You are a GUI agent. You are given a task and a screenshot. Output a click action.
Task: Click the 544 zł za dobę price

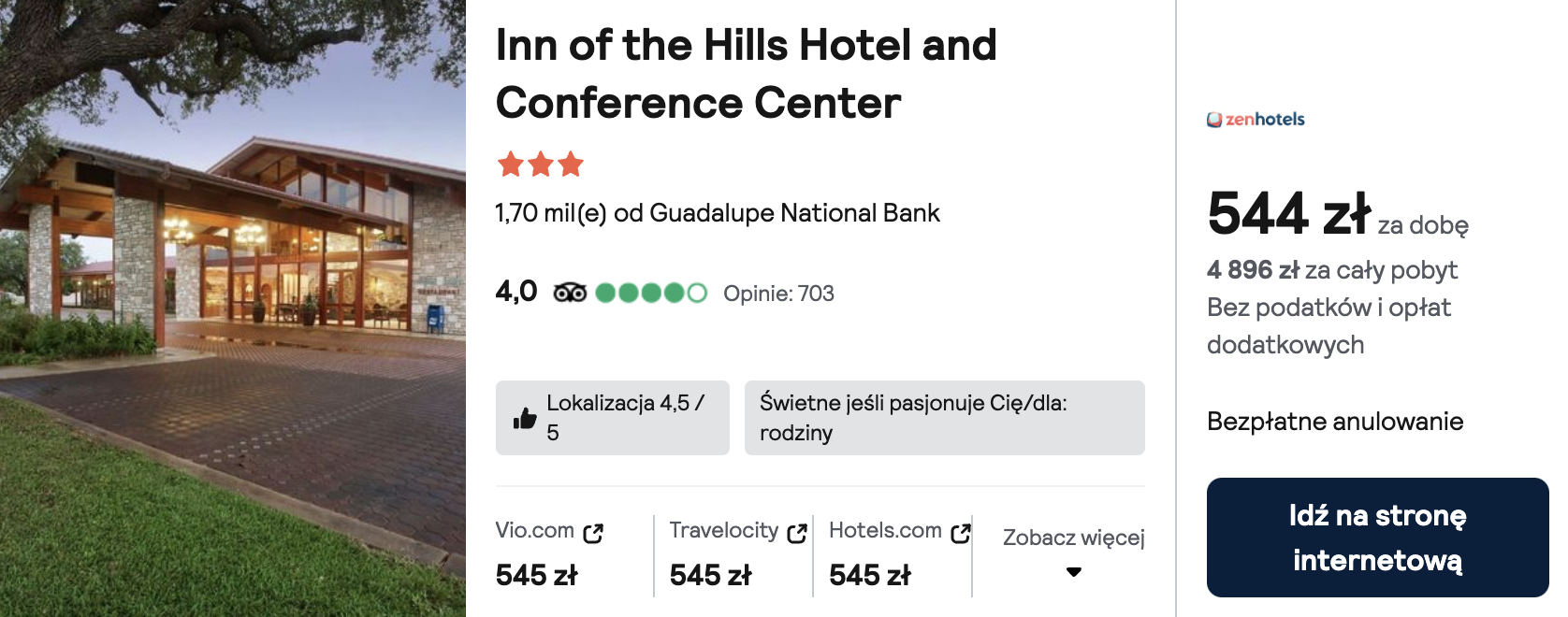pyautogui.click(x=1338, y=214)
